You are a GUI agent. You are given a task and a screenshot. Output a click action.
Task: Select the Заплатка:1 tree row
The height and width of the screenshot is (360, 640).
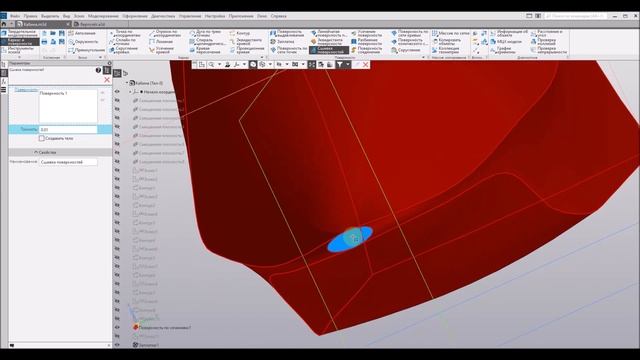146,345
